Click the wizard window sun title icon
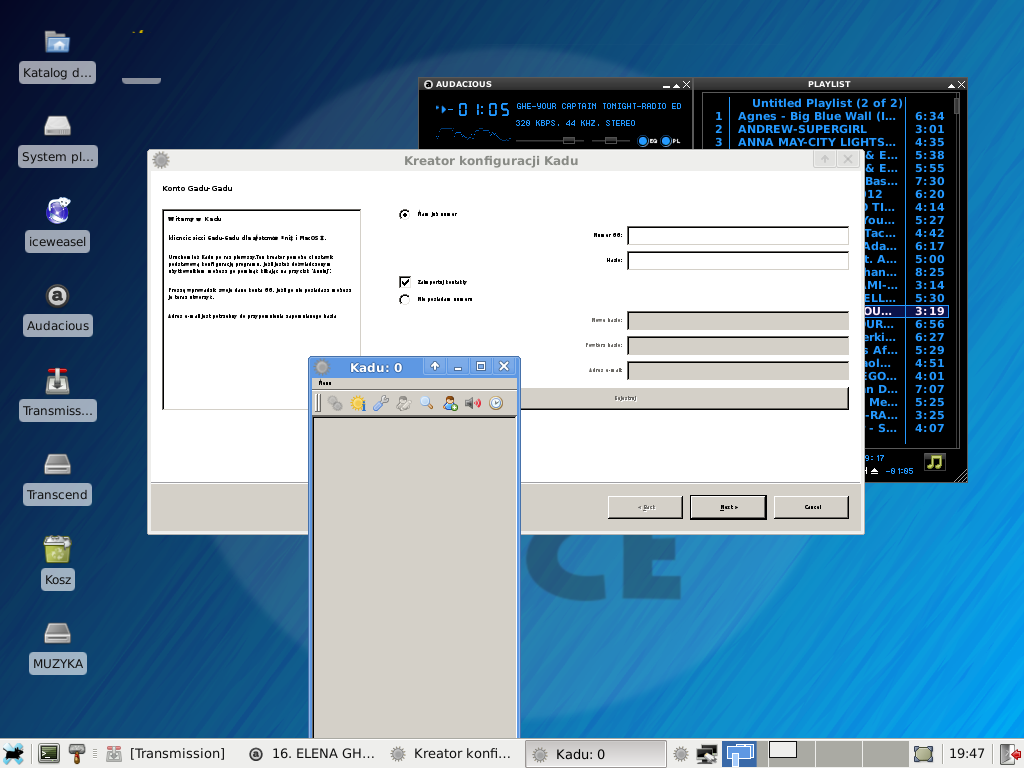Screen dimensions: 1024x768 tap(161, 160)
